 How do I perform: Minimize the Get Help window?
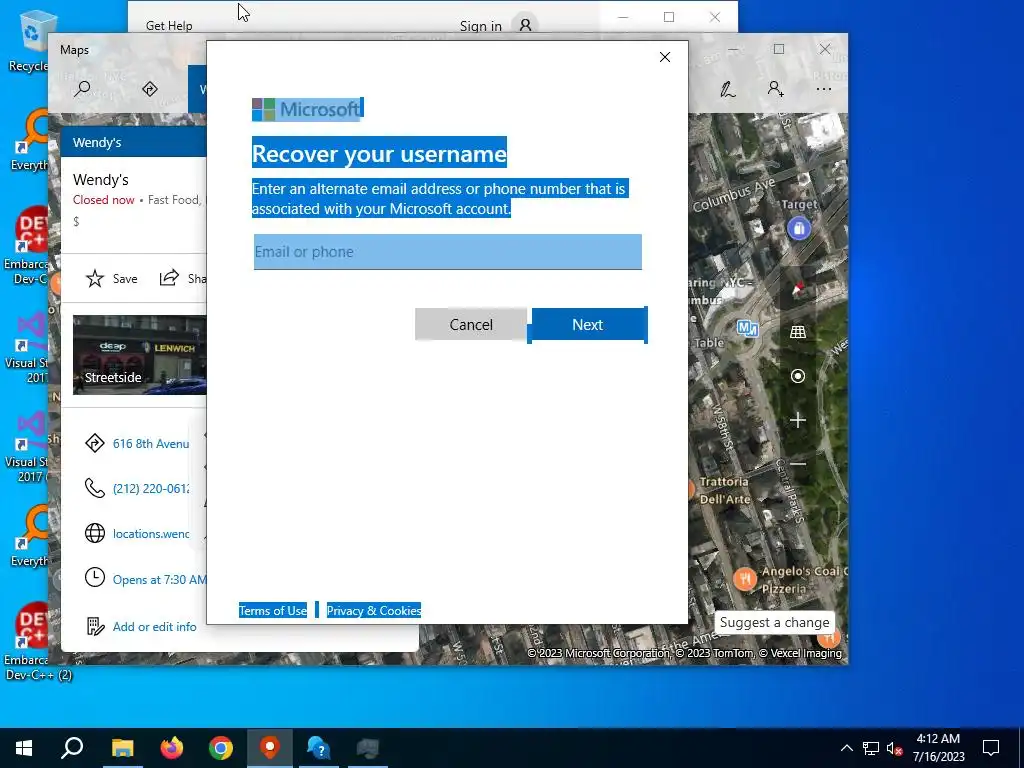(623, 17)
